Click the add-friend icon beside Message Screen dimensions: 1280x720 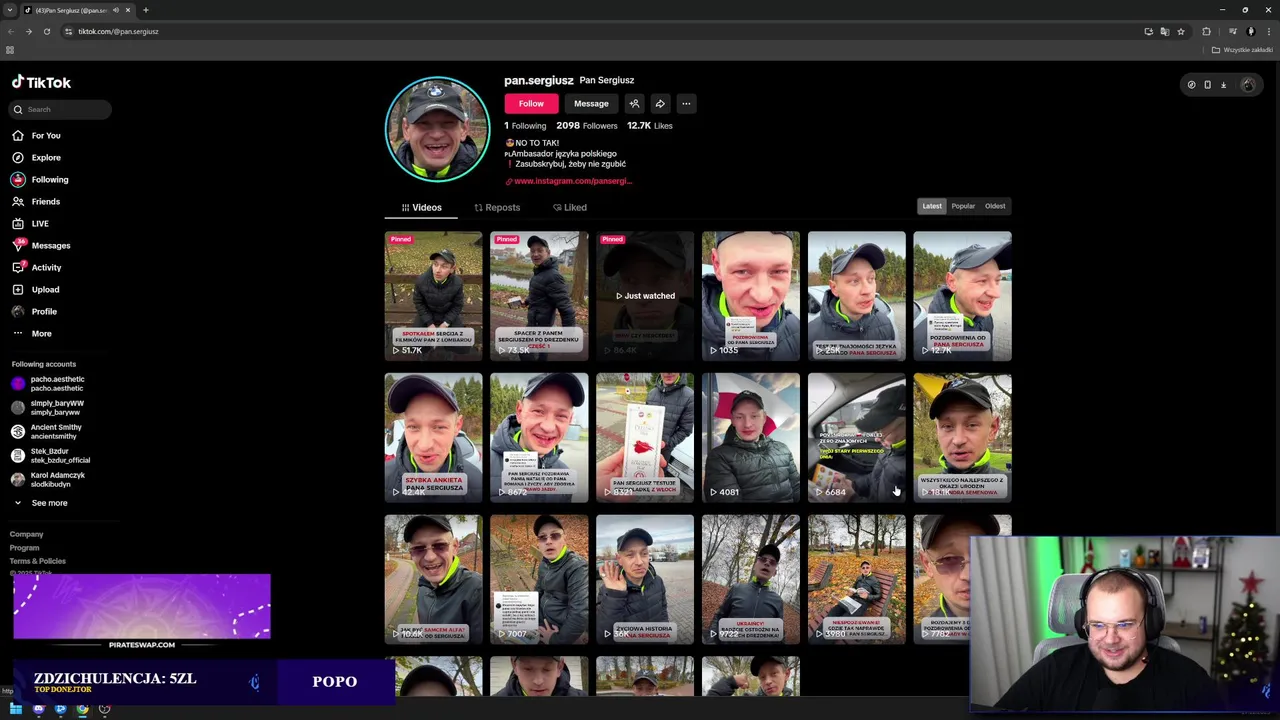click(x=634, y=103)
